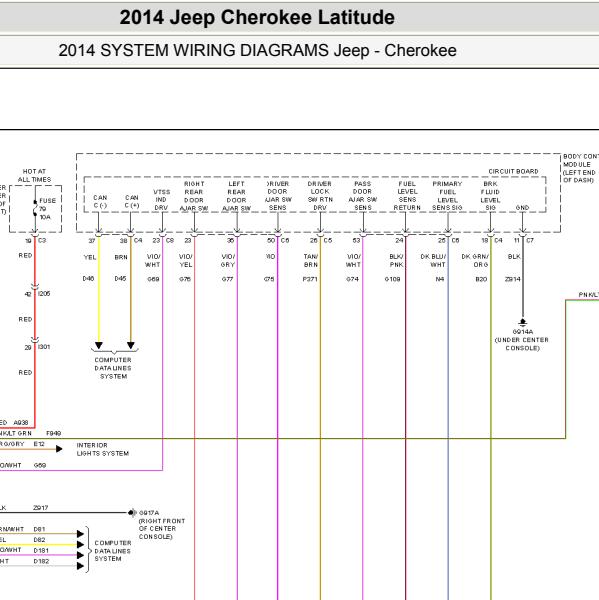The image size is (599, 600).
Task: Click circuit number 'G74'
Action: click(x=353, y=279)
